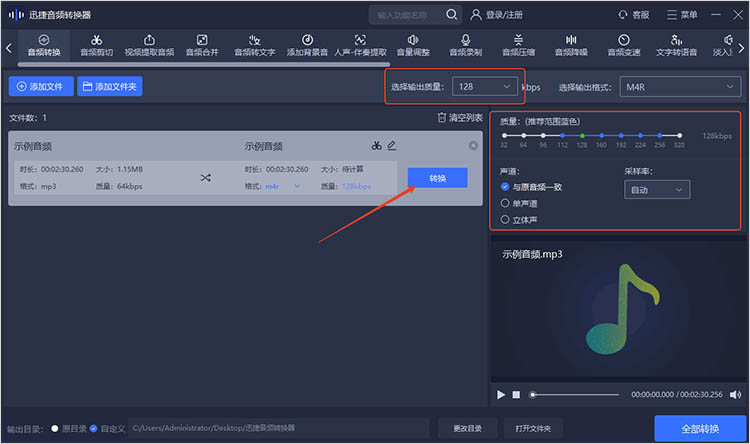Screen dimensions: 750x444
Task: Select 与原音频一致 channel option
Action: (531, 187)
